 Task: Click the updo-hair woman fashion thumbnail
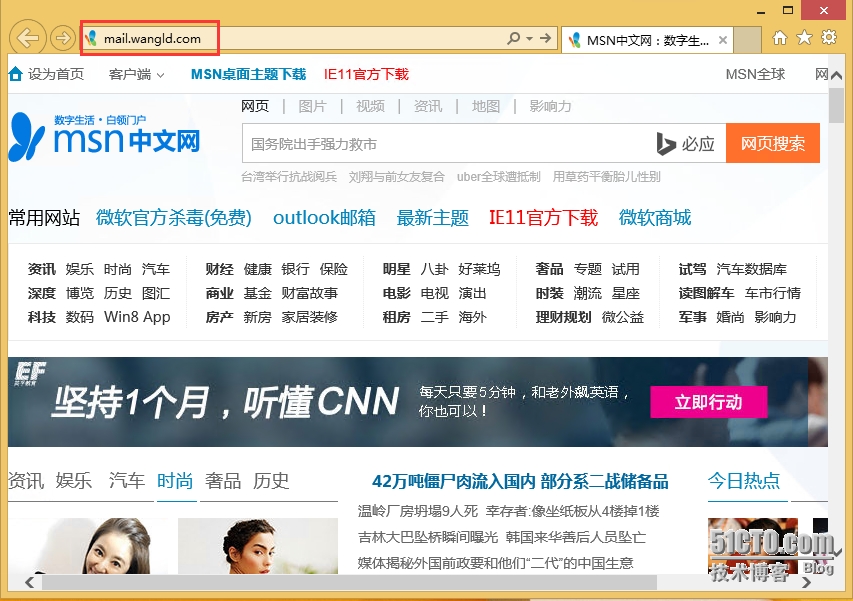[x=258, y=546]
